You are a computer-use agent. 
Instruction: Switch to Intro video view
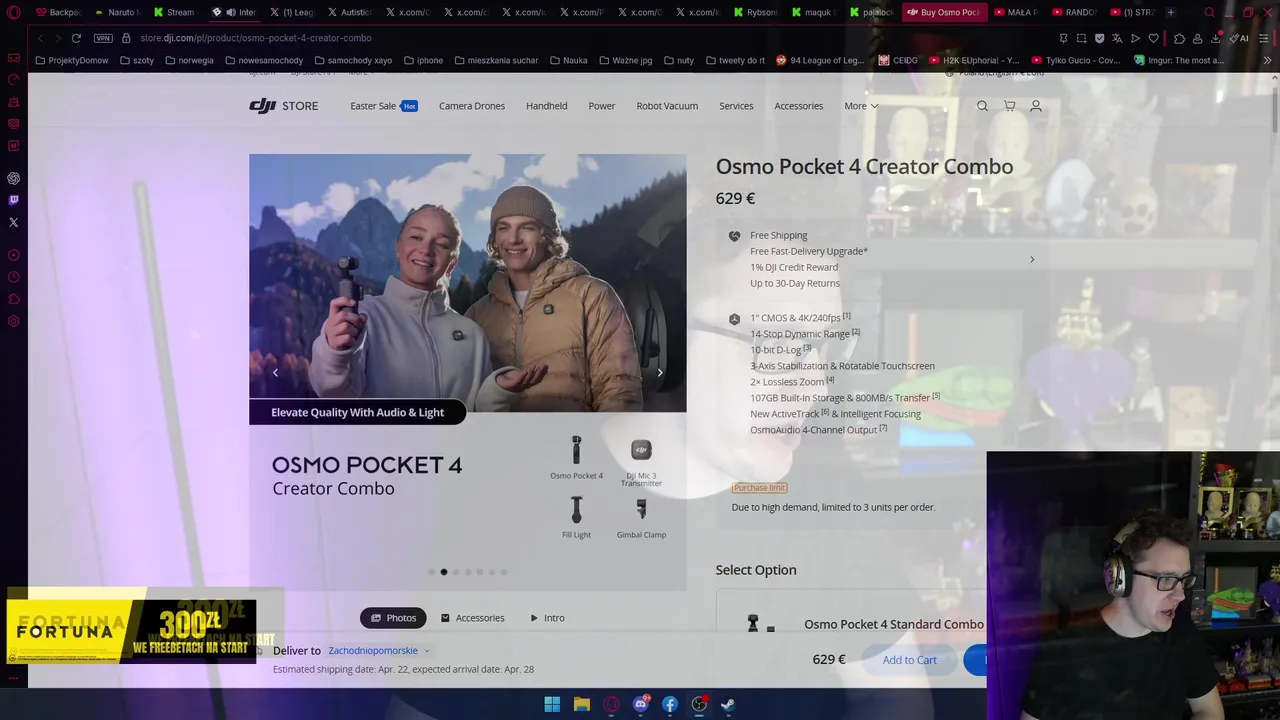tap(547, 618)
